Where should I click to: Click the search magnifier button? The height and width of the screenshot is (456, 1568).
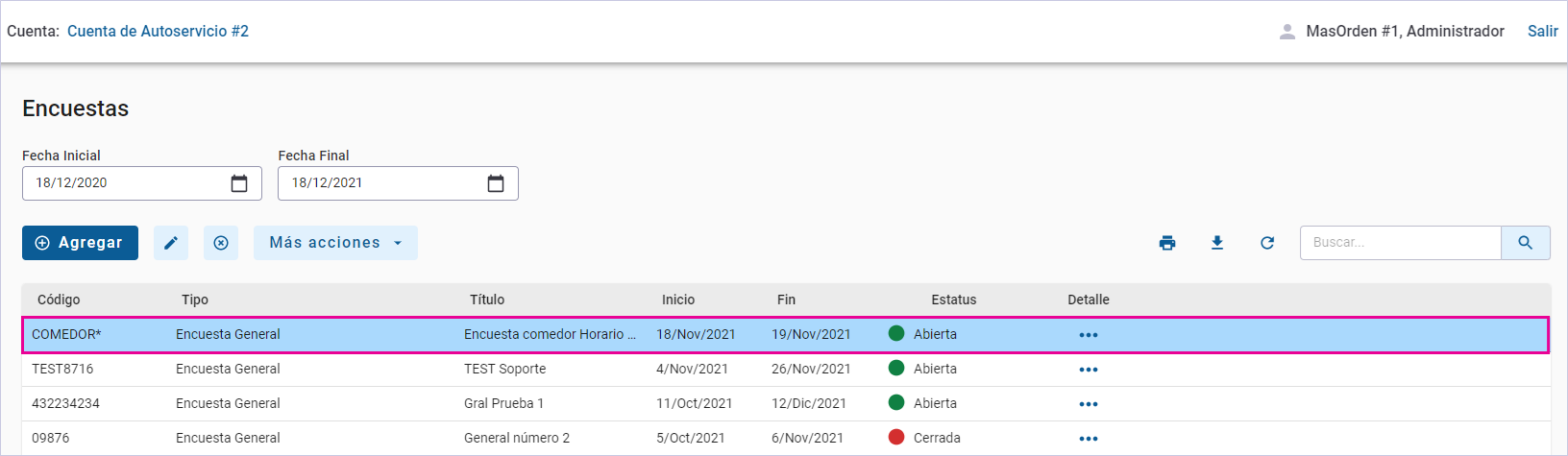(1525, 243)
